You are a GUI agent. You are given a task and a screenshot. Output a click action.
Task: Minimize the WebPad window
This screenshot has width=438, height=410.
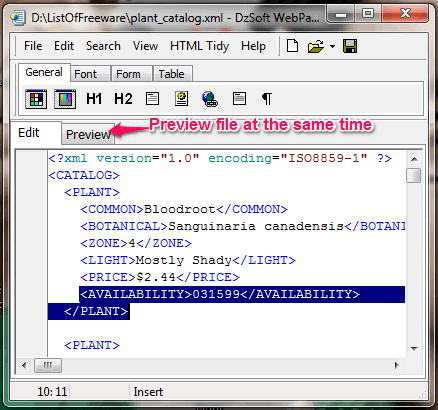[x=341, y=14]
